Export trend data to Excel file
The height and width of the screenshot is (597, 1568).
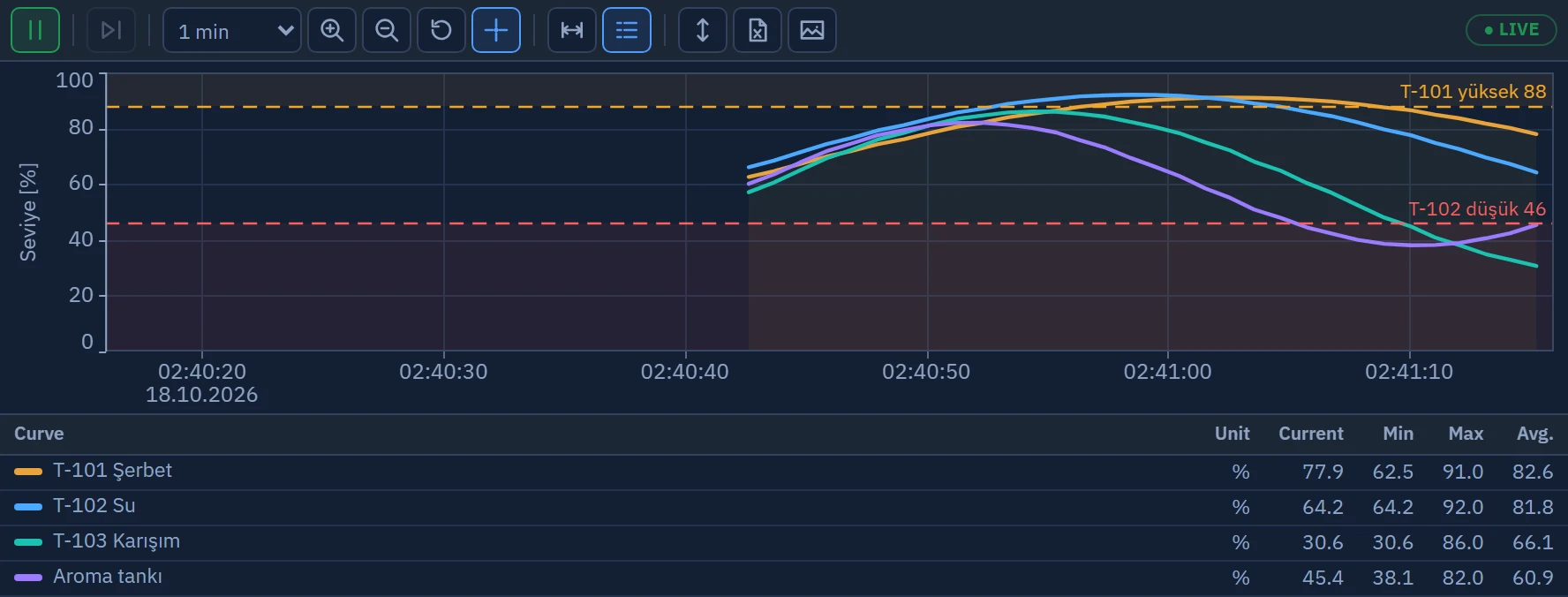pos(758,30)
